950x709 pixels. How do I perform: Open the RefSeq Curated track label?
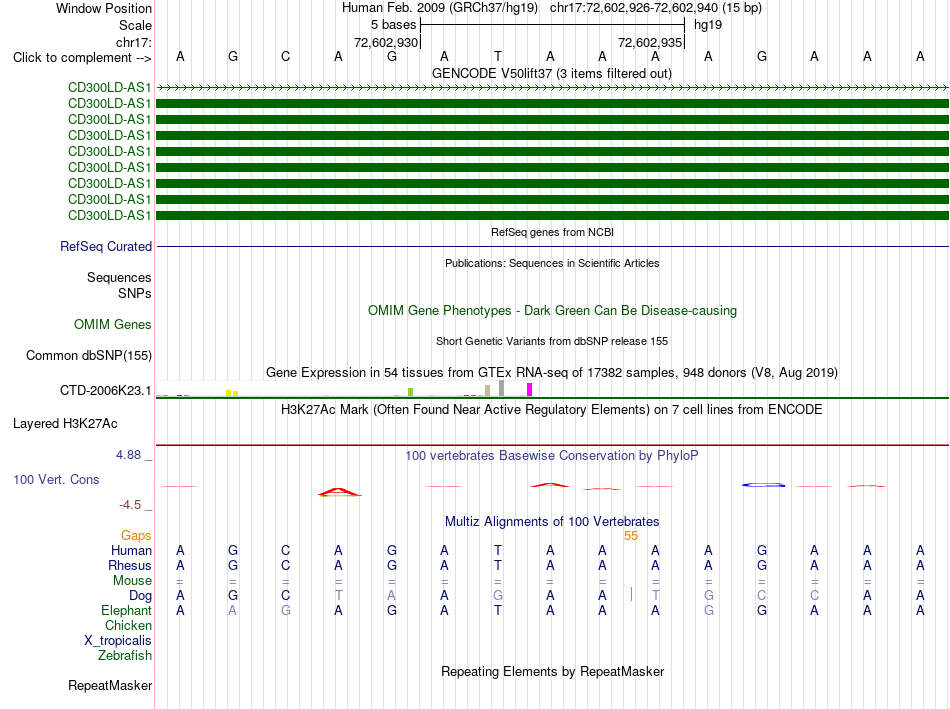pos(105,247)
